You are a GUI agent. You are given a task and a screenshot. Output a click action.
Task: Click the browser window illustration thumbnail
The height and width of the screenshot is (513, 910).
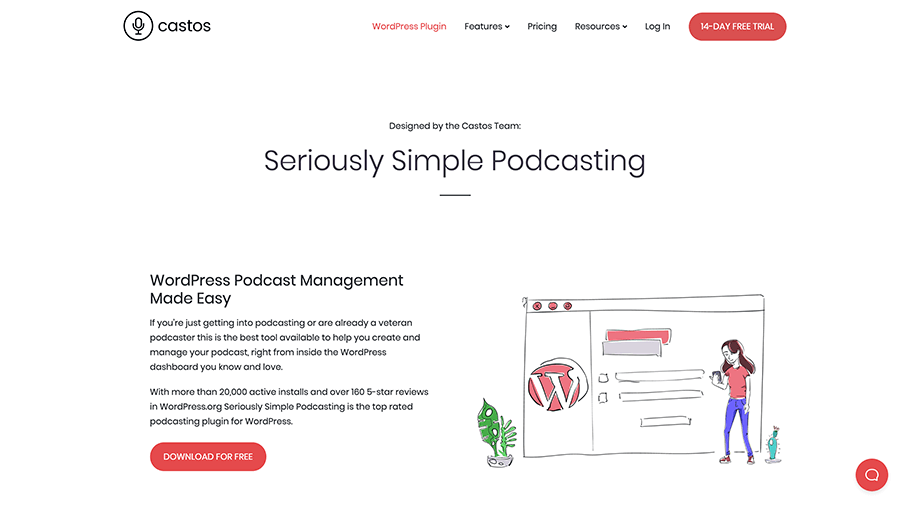(643, 376)
